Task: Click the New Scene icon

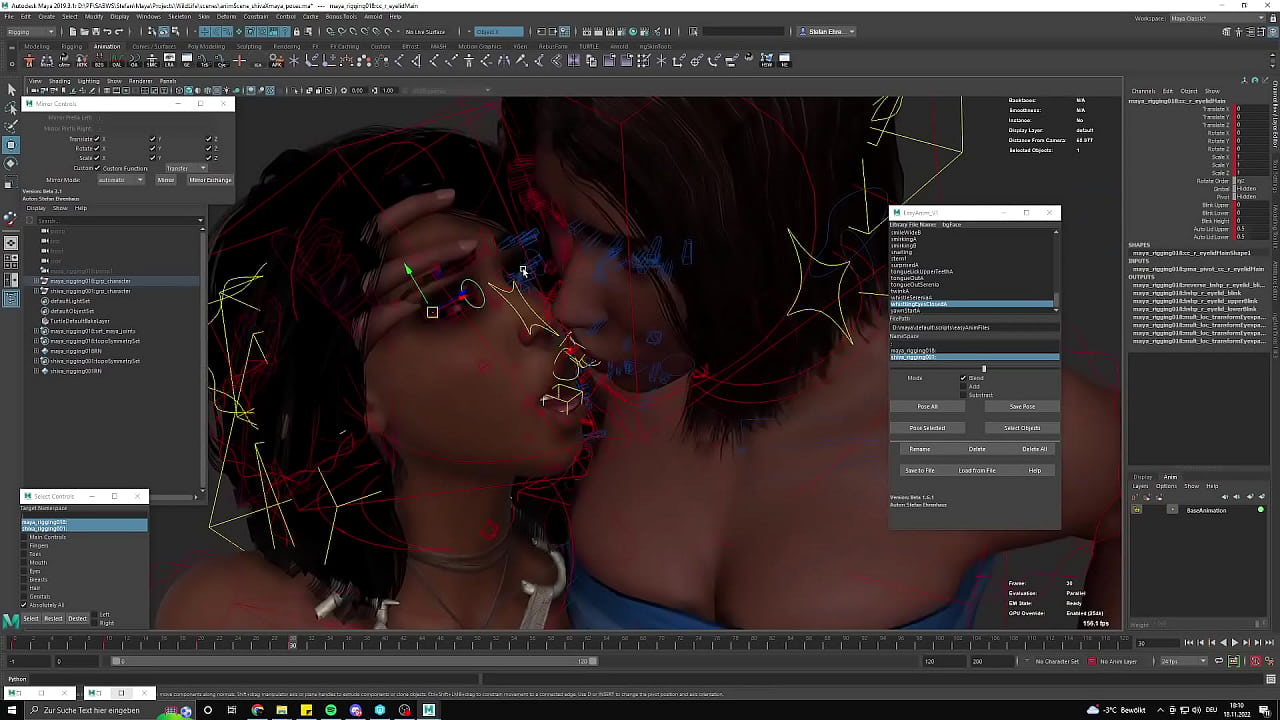Action: click(72, 32)
